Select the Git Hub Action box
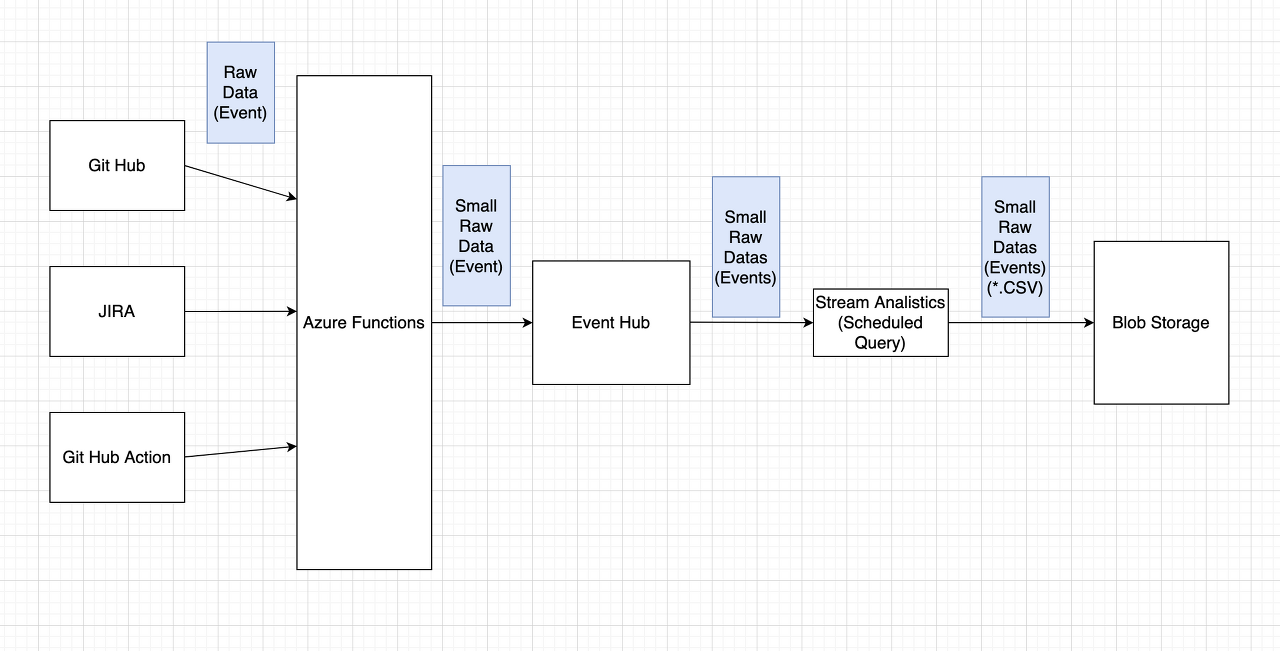The height and width of the screenshot is (651, 1280). pyautogui.click(x=117, y=458)
